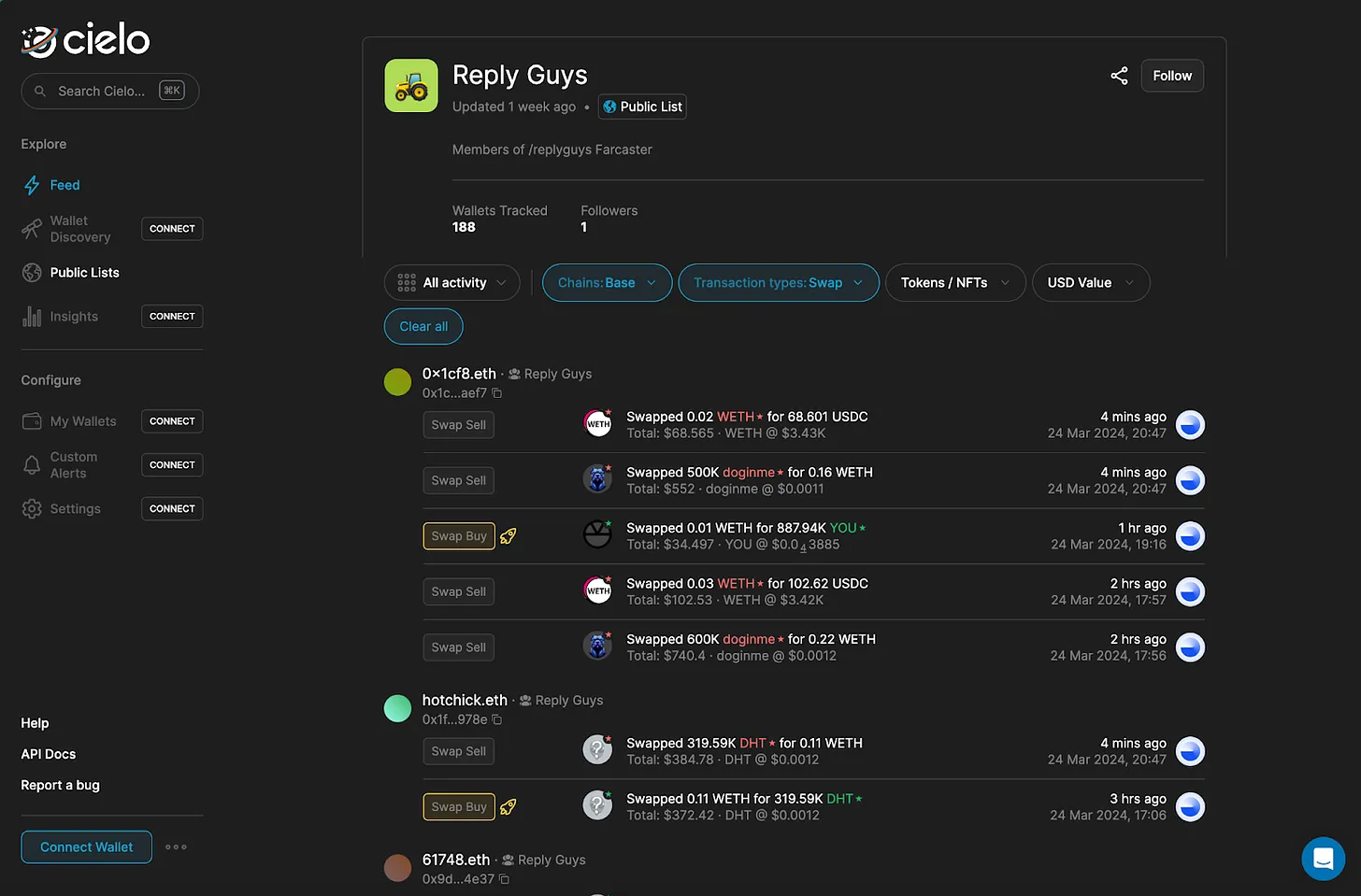Click the DHT token icon of the Swap Buy row
The image size is (1361, 896).
(597, 805)
